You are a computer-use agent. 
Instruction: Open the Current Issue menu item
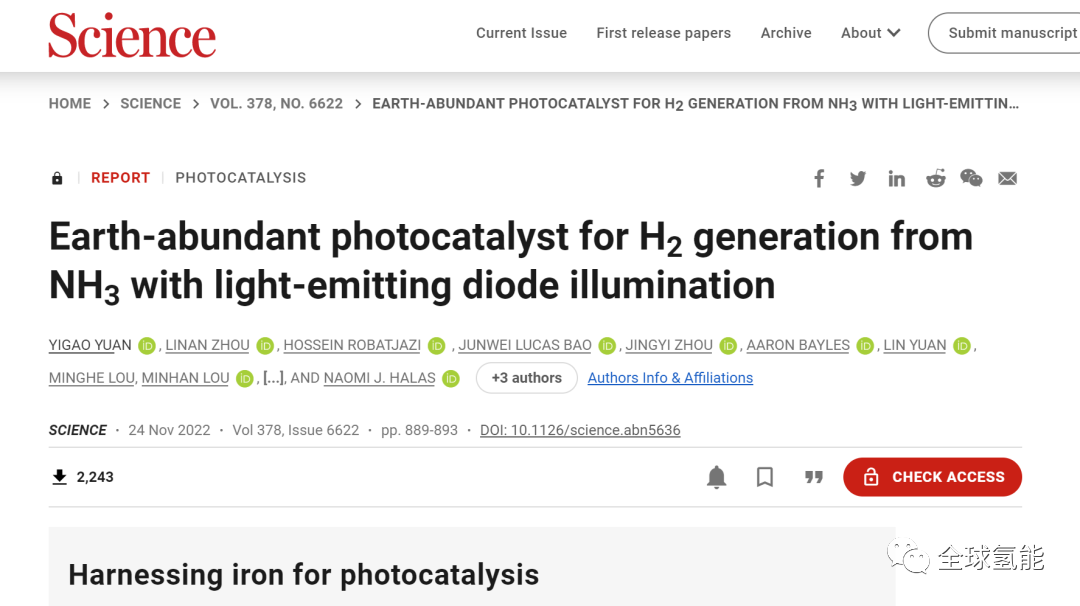coord(521,33)
